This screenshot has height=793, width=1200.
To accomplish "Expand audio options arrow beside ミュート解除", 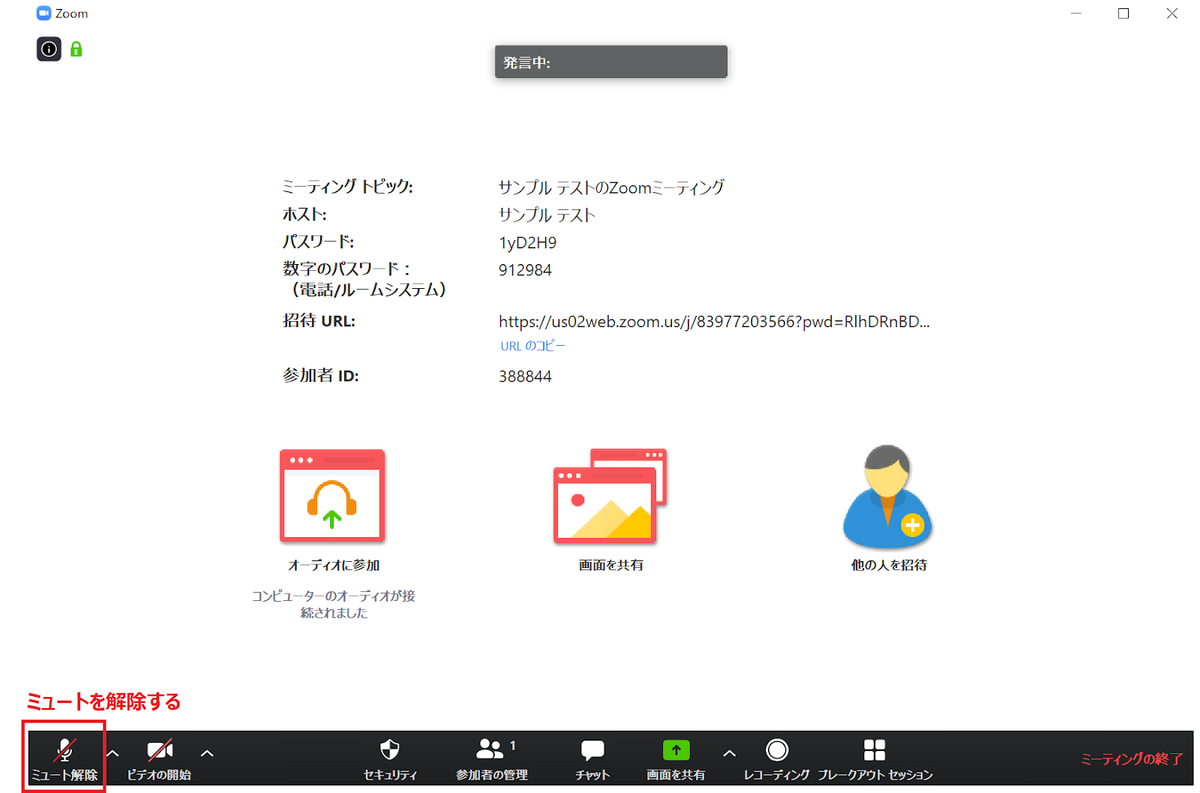I will click(113, 752).
